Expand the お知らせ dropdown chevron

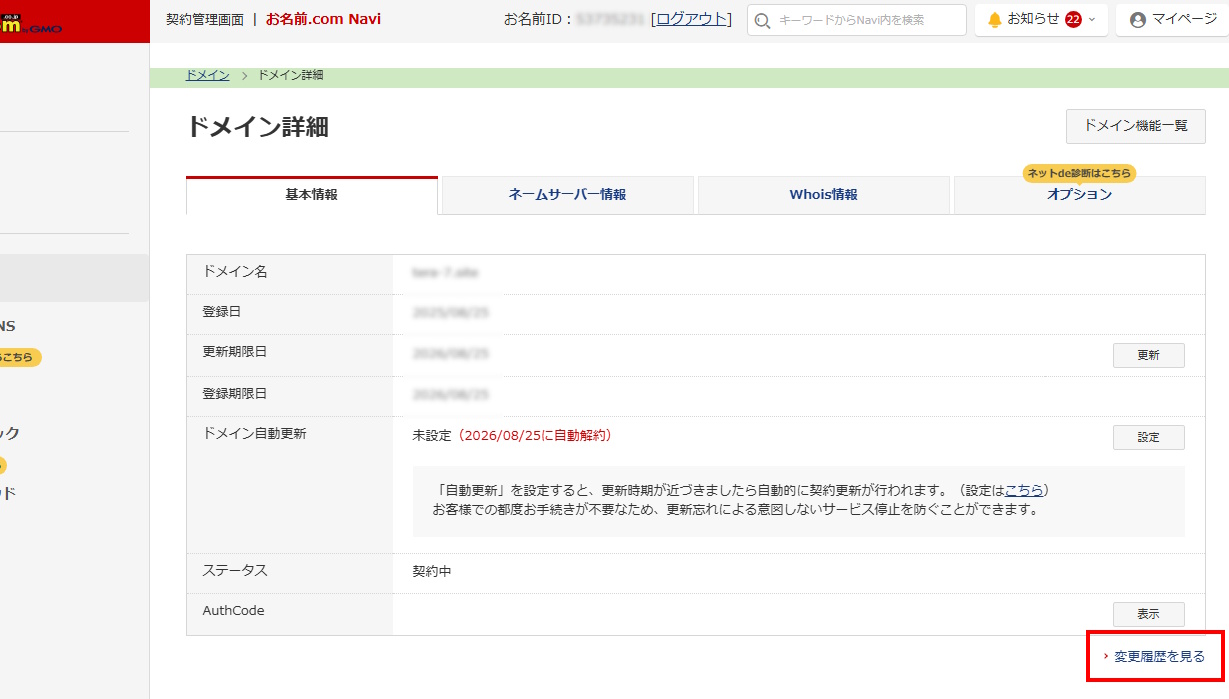click(x=1091, y=19)
